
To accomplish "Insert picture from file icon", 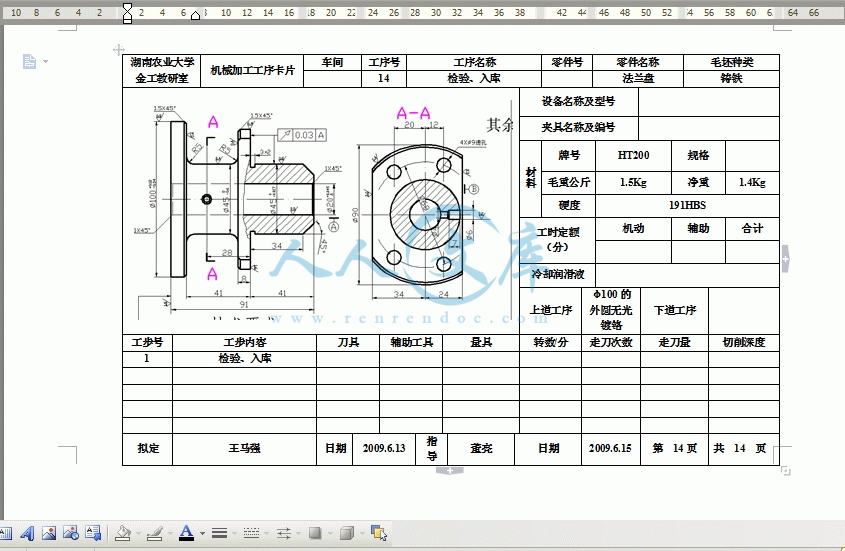I will coord(49,533).
